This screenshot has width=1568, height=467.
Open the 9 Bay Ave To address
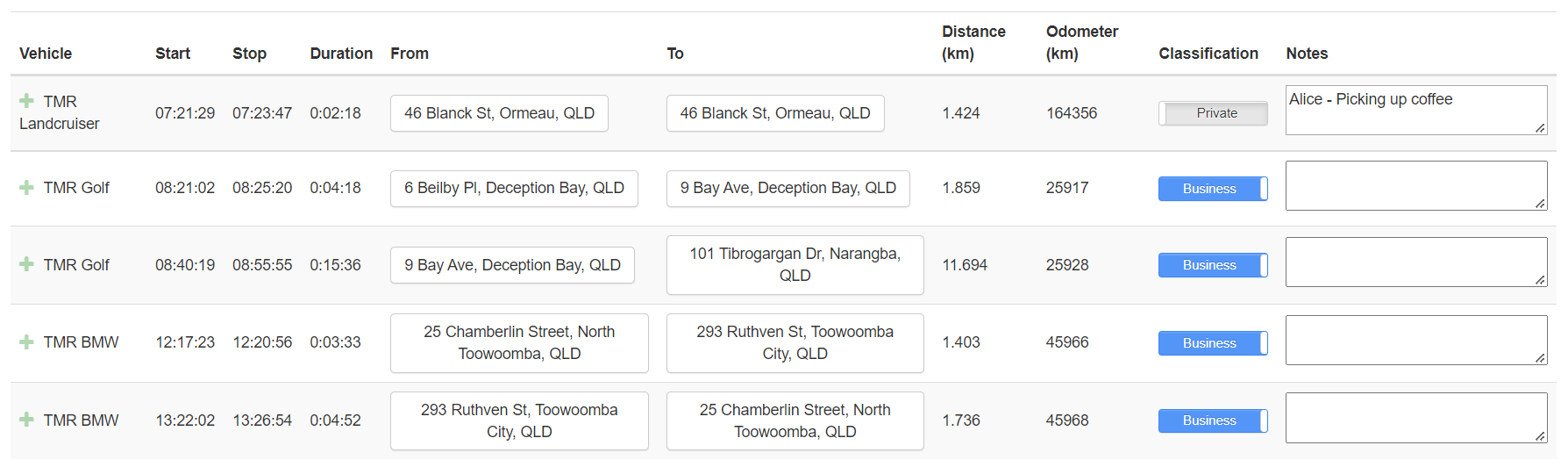coord(788,189)
